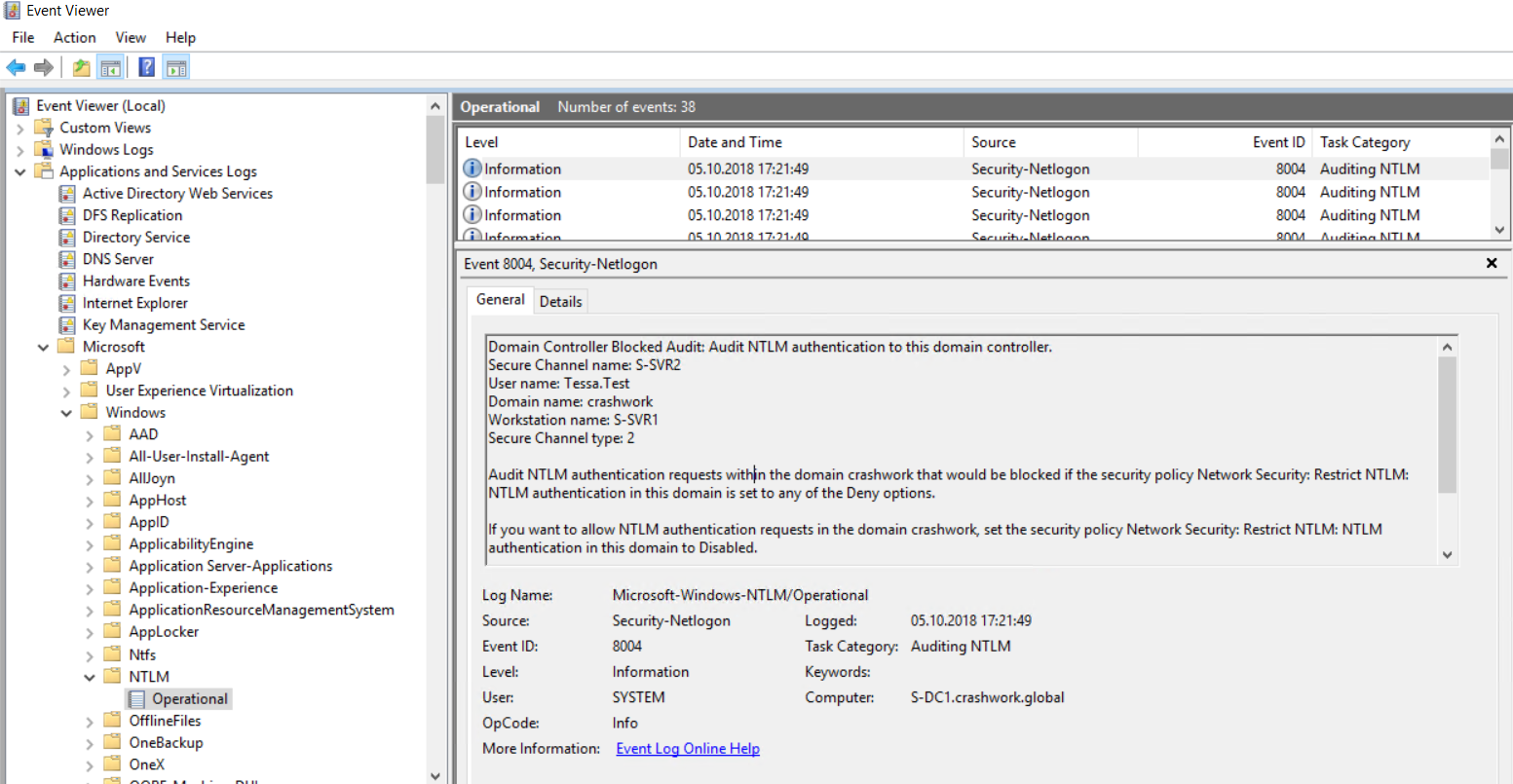This screenshot has width=1513, height=784.
Task: Sort events by Task Category column
Action: click(x=1401, y=142)
